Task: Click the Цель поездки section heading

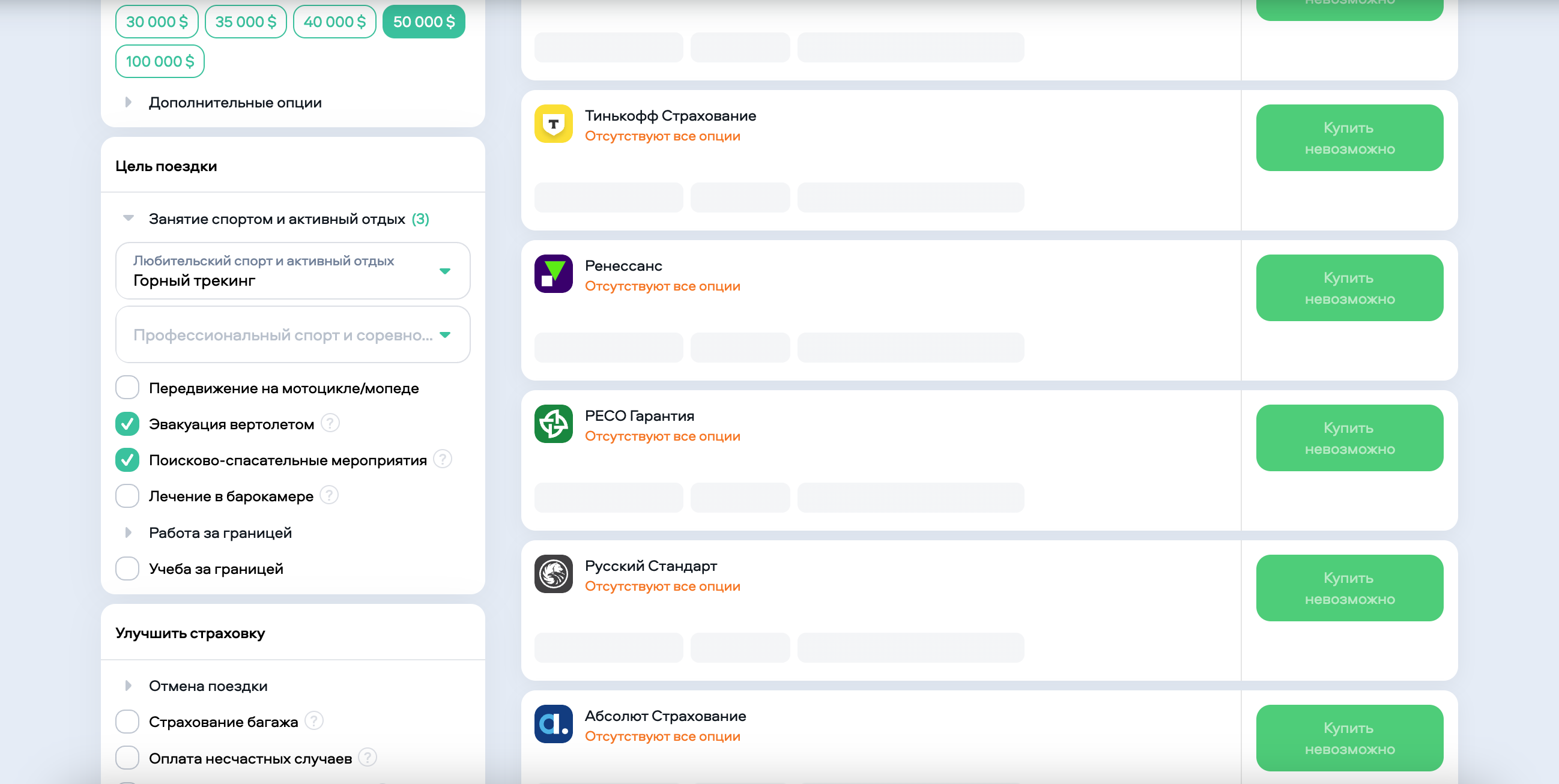Action: pyautogui.click(x=166, y=166)
